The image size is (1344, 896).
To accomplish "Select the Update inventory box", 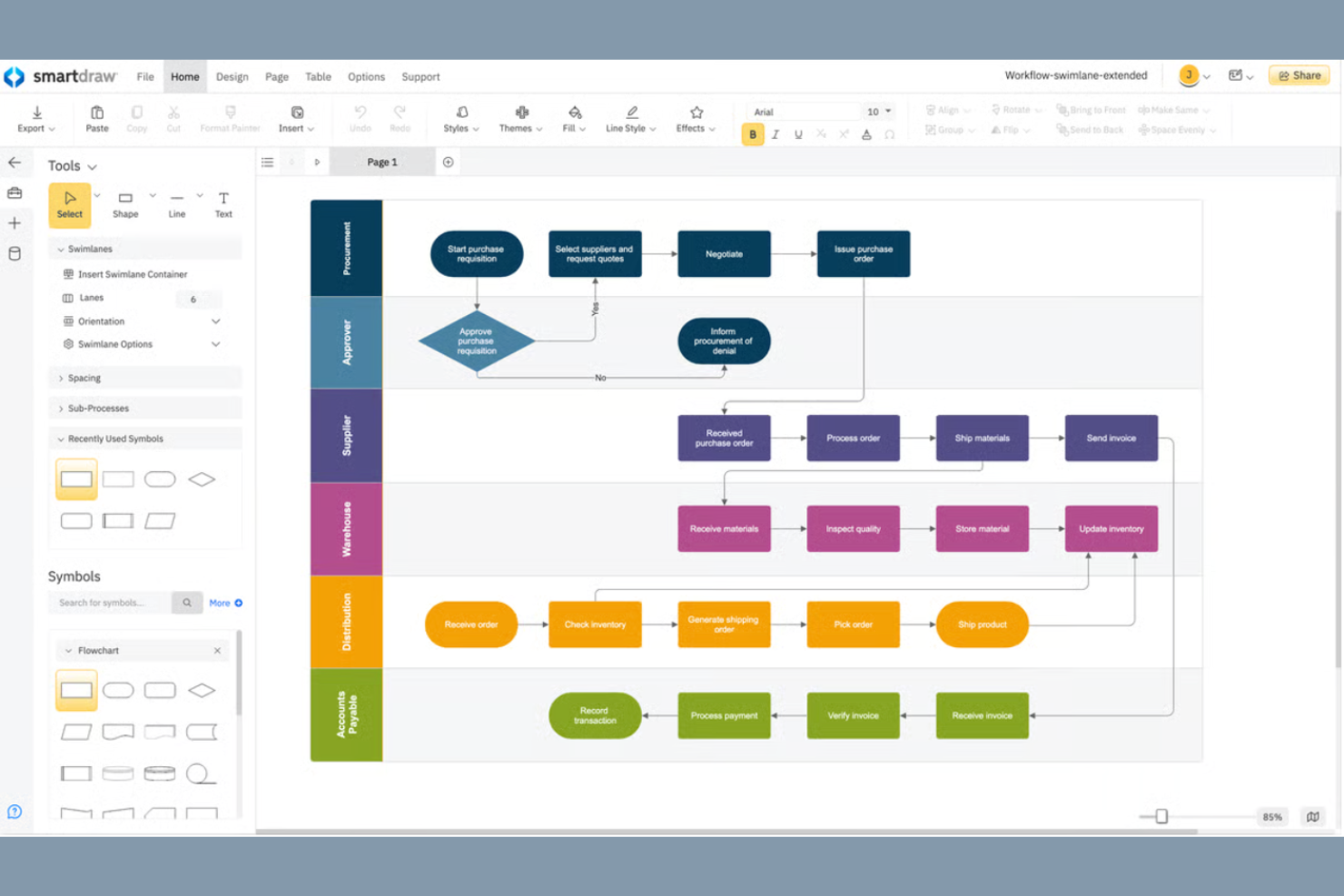I will click(1112, 528).
